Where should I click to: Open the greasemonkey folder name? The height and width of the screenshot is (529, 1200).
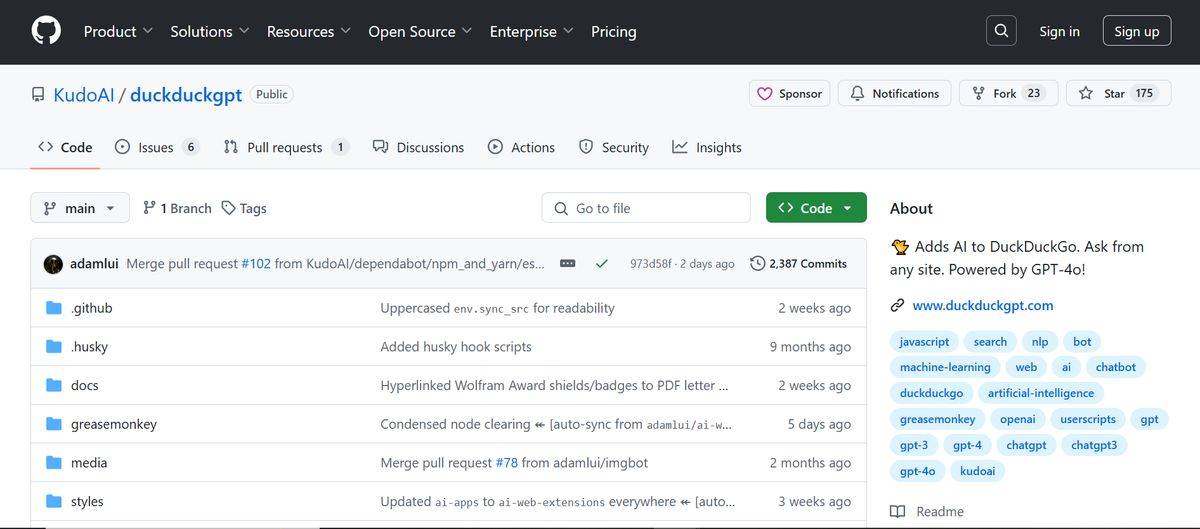click(x=114, y=424)
